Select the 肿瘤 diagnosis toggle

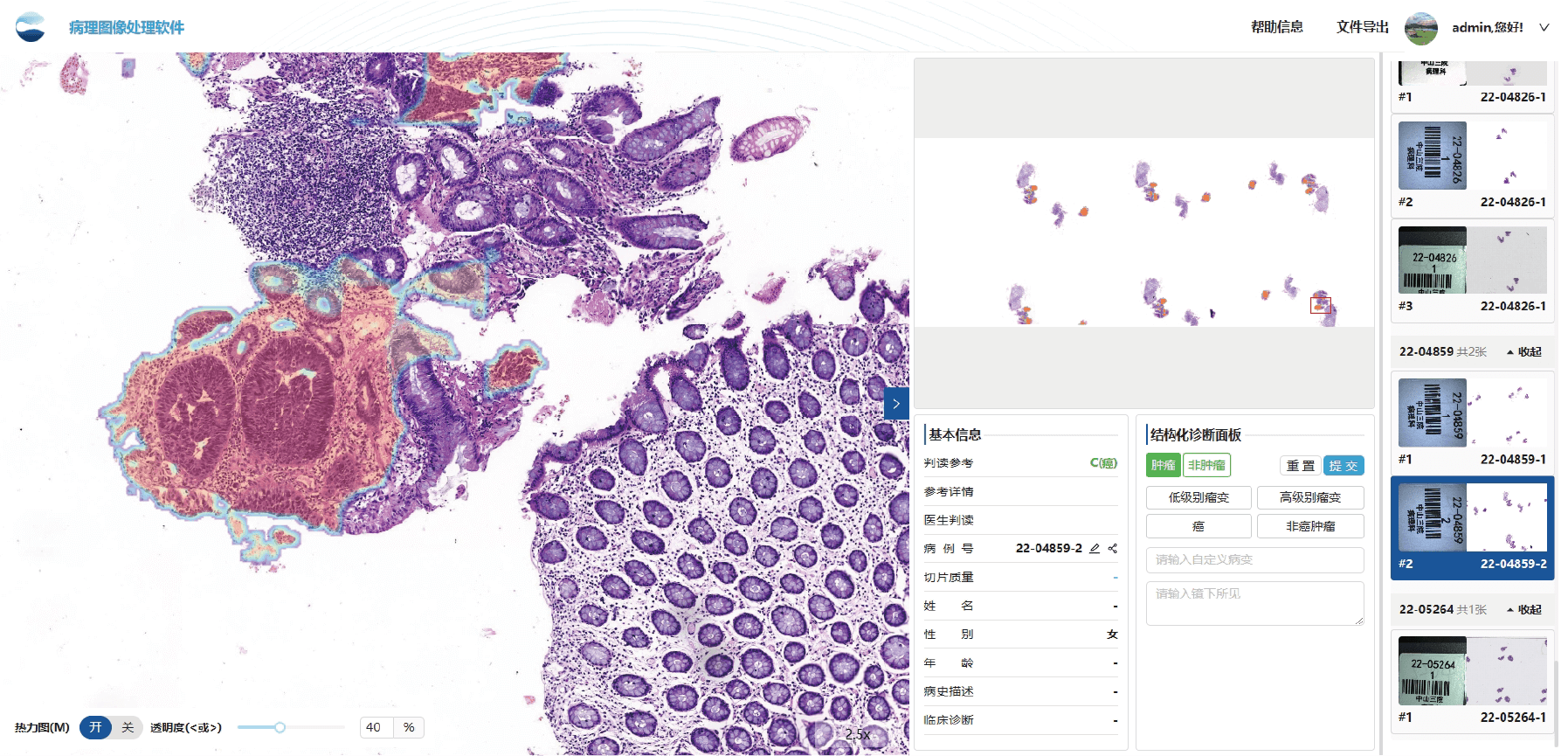[1163, 465]
